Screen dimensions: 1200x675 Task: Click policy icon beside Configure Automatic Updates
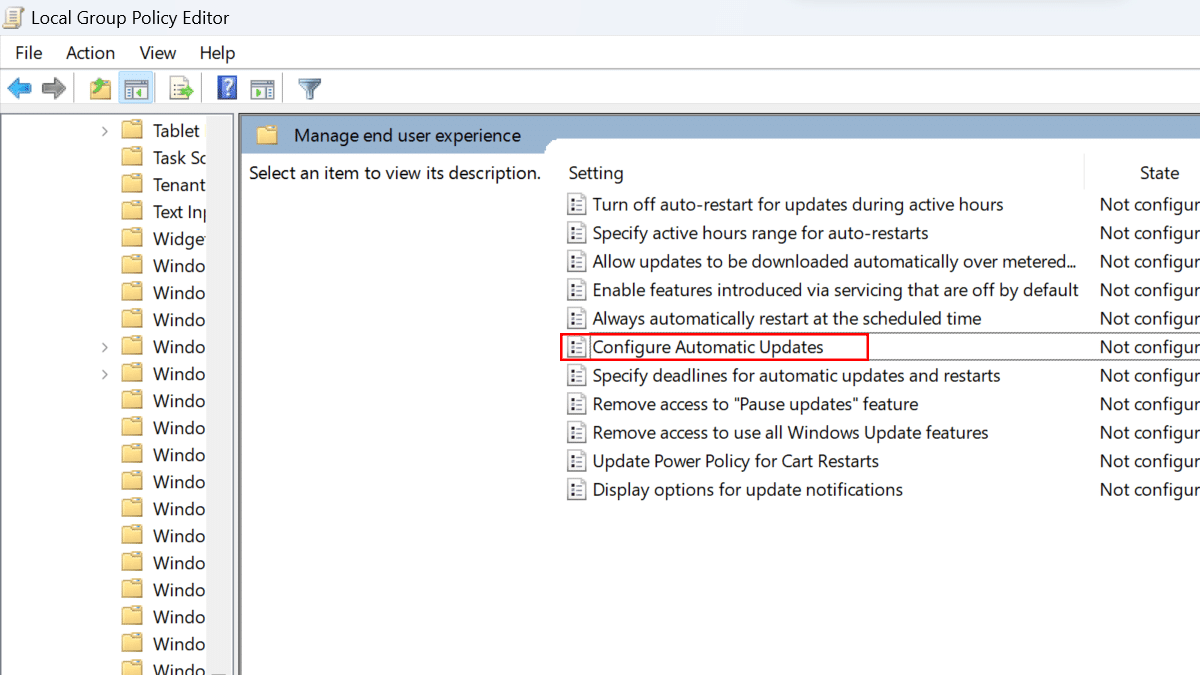point(576,347)
